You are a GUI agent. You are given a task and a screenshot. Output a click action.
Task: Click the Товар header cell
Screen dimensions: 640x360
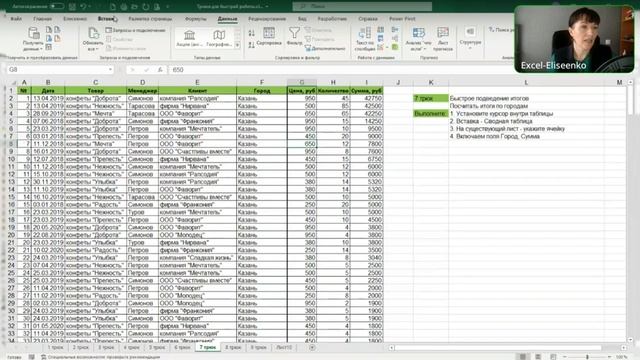[x=96, y=91]
